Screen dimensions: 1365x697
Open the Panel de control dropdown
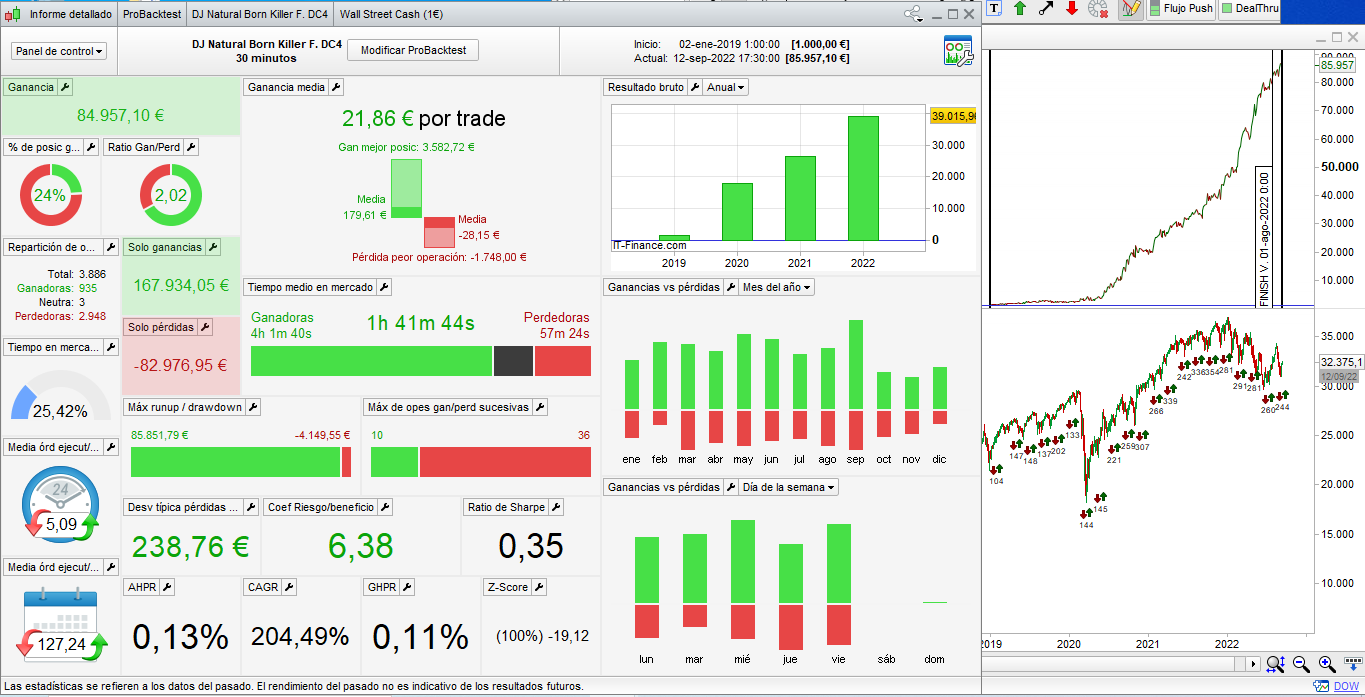pyautogui.click(x=59, y=51)
